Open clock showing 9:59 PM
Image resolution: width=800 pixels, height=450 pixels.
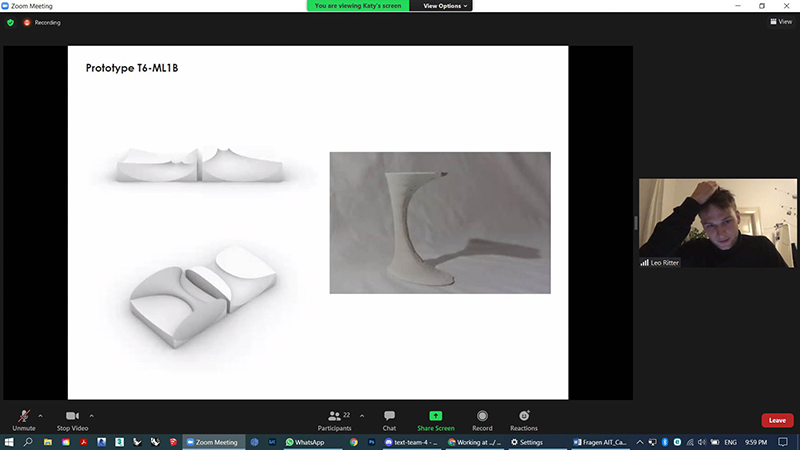[x=756, y=442]
